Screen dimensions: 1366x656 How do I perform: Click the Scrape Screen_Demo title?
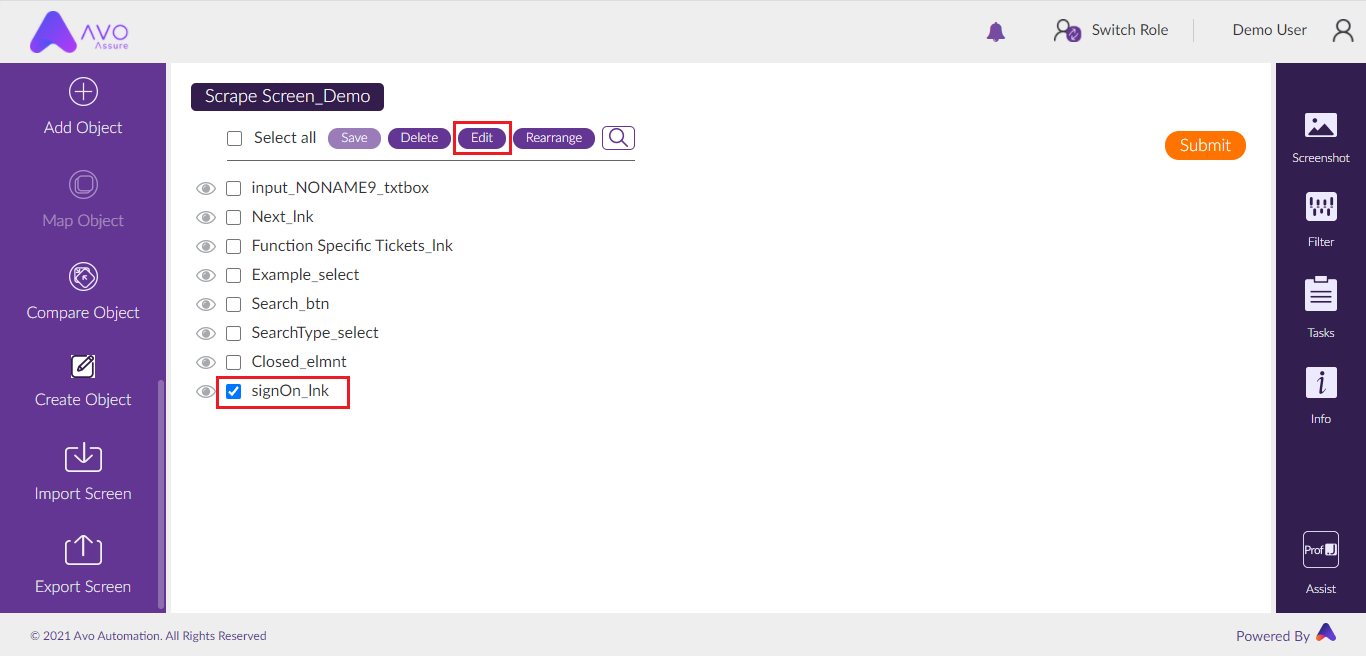(x=288, y=97)
